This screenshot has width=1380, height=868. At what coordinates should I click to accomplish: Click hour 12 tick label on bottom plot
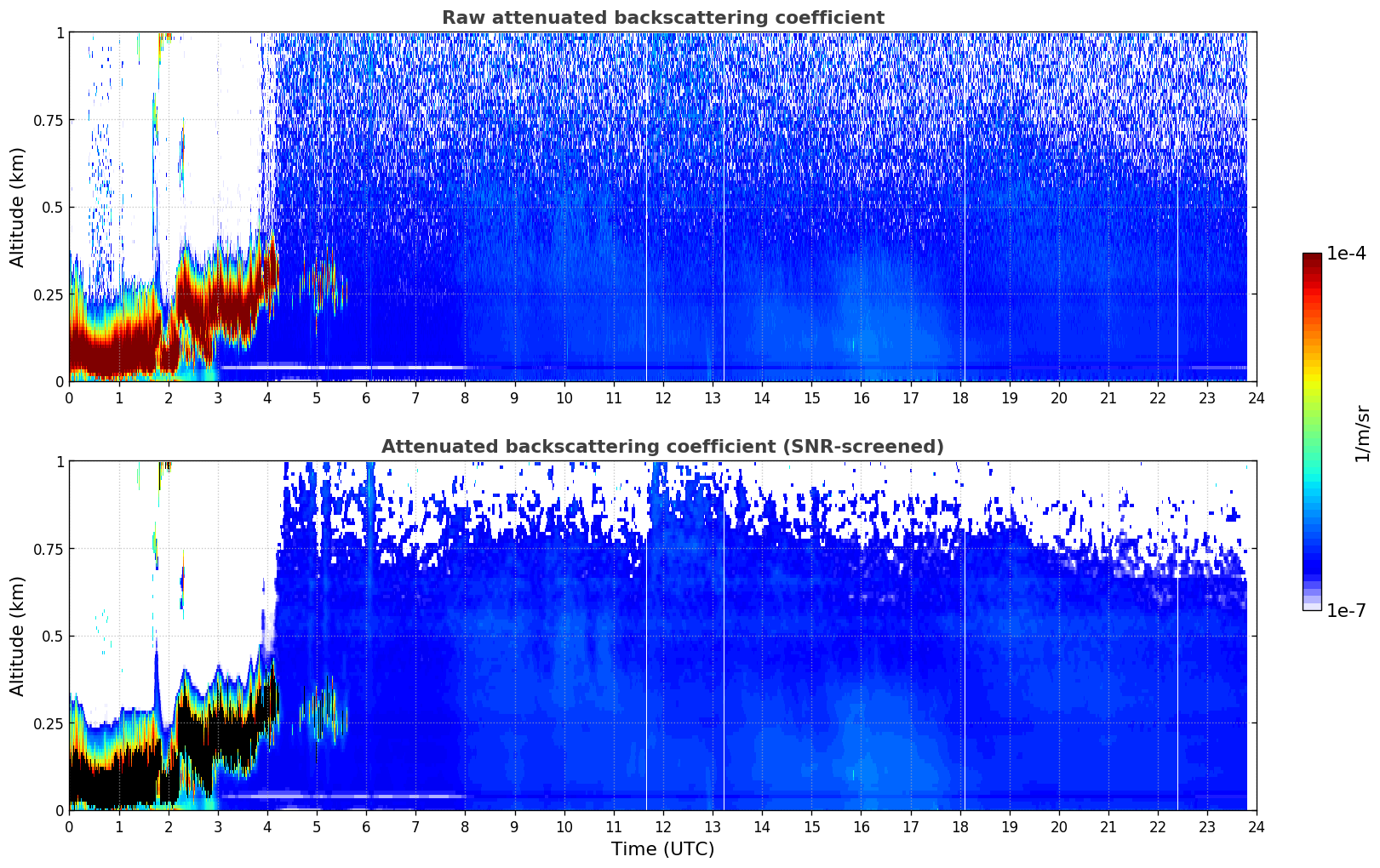(x=662, y=826)
